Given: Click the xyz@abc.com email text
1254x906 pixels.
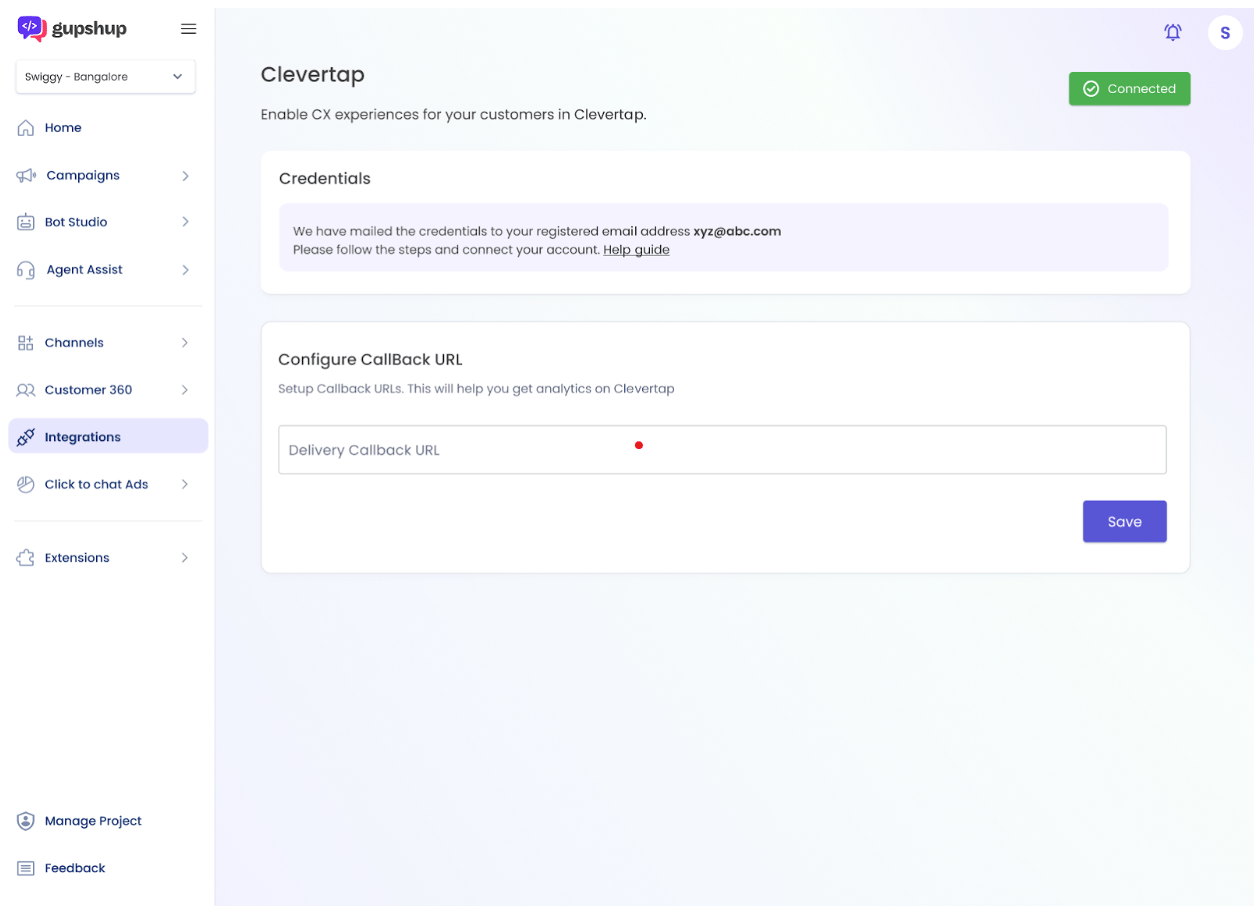Looking at the screenshot, I should [x=737, y=231].
